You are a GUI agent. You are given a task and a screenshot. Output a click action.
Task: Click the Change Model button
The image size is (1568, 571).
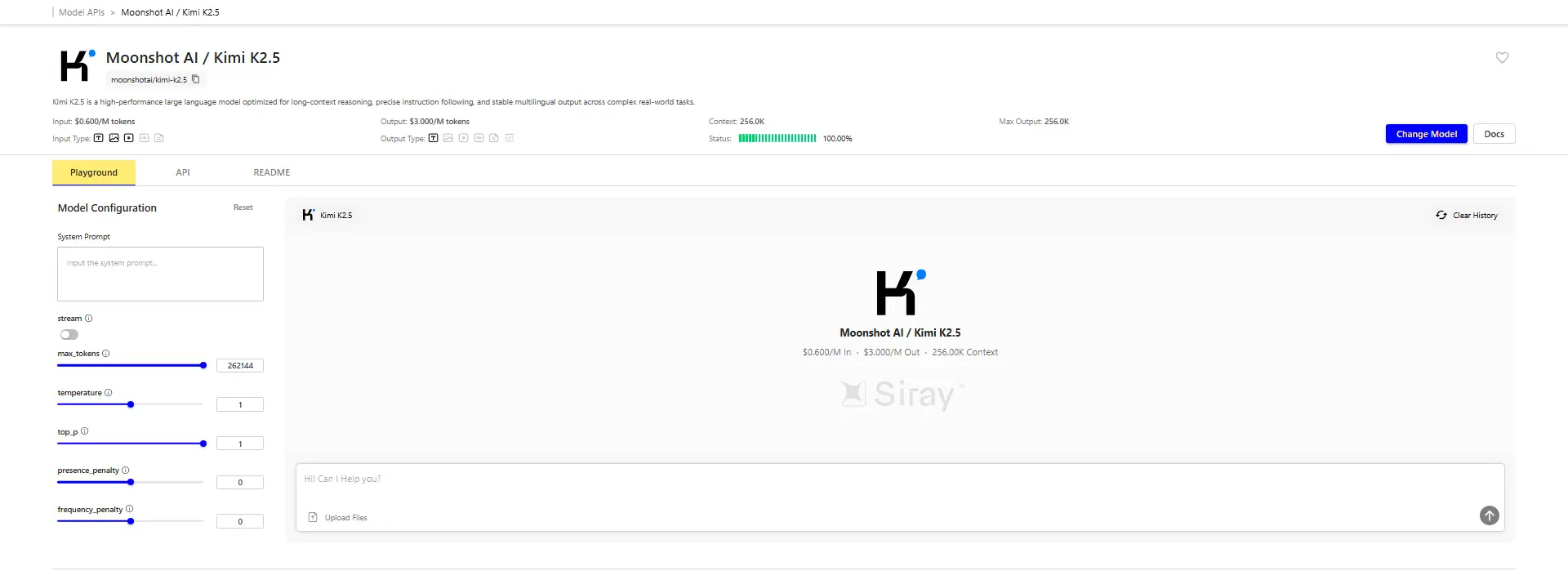[1427, 134]
